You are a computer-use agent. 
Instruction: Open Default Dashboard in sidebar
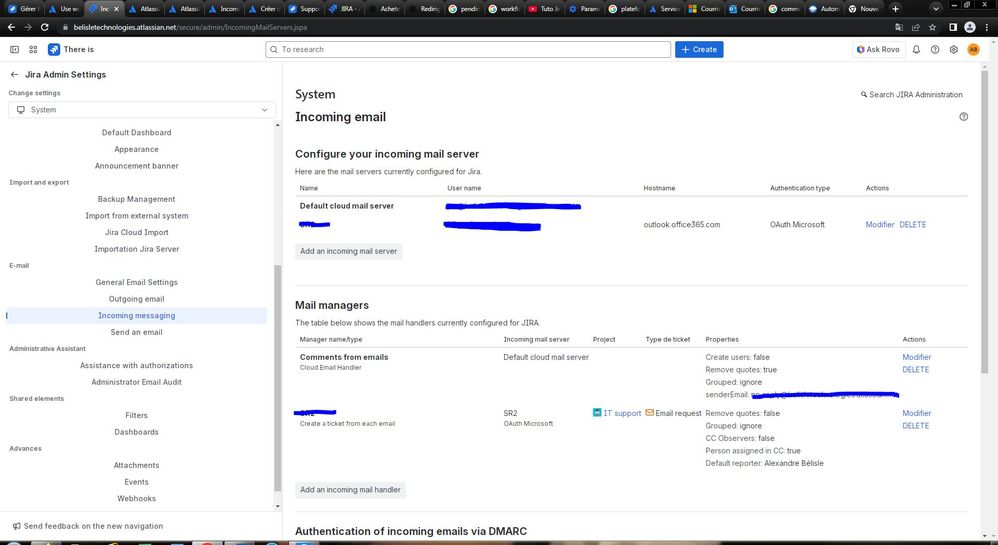coord(136,132)
